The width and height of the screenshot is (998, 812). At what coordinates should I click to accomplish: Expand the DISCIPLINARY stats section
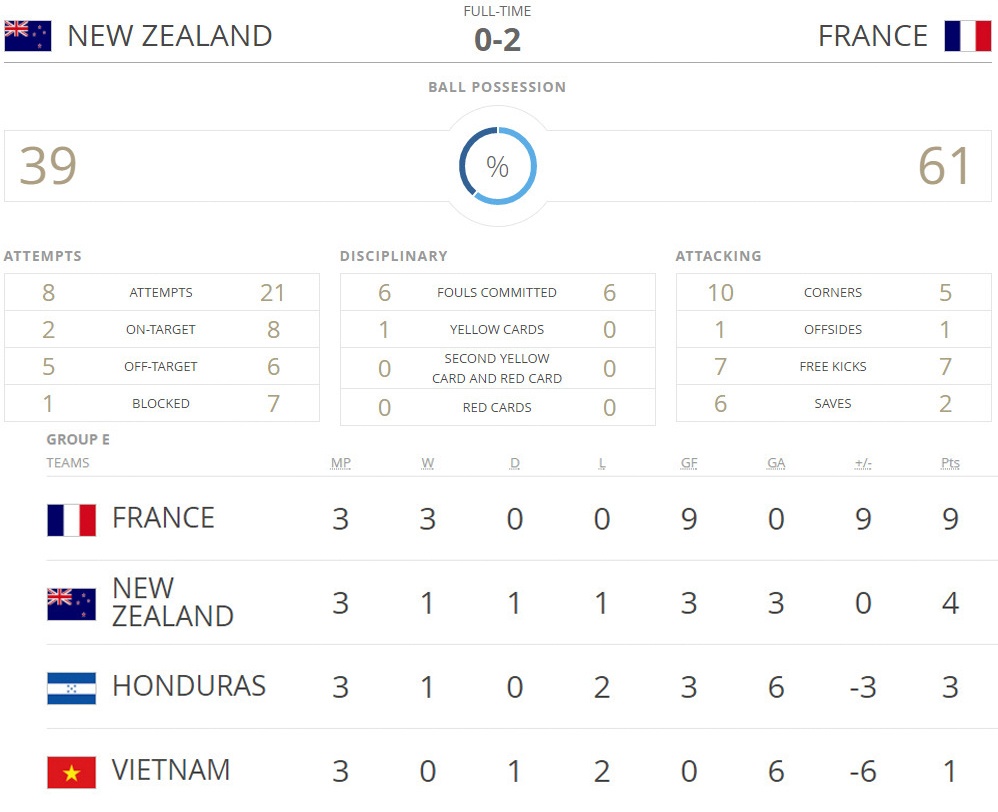click(394, 256)
